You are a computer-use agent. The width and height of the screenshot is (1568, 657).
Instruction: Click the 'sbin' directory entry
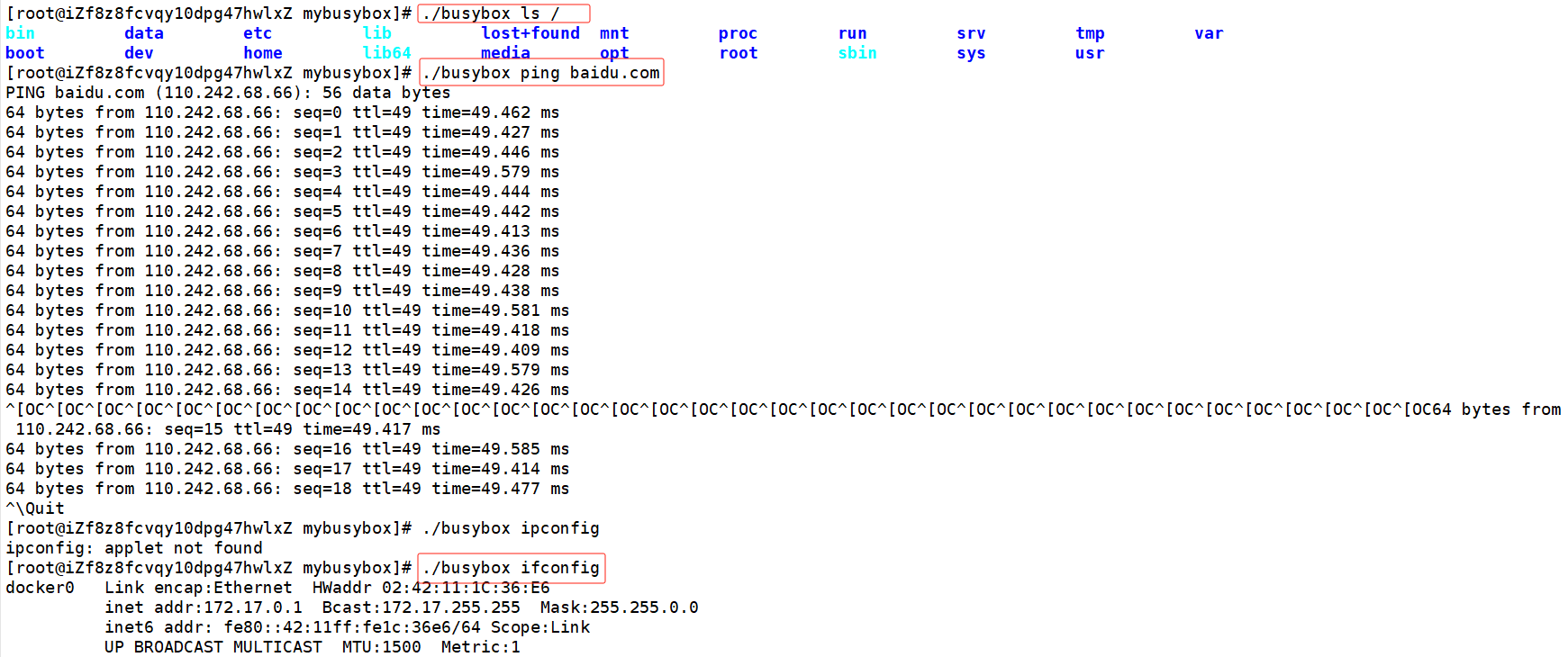click(x=857, y=53)
